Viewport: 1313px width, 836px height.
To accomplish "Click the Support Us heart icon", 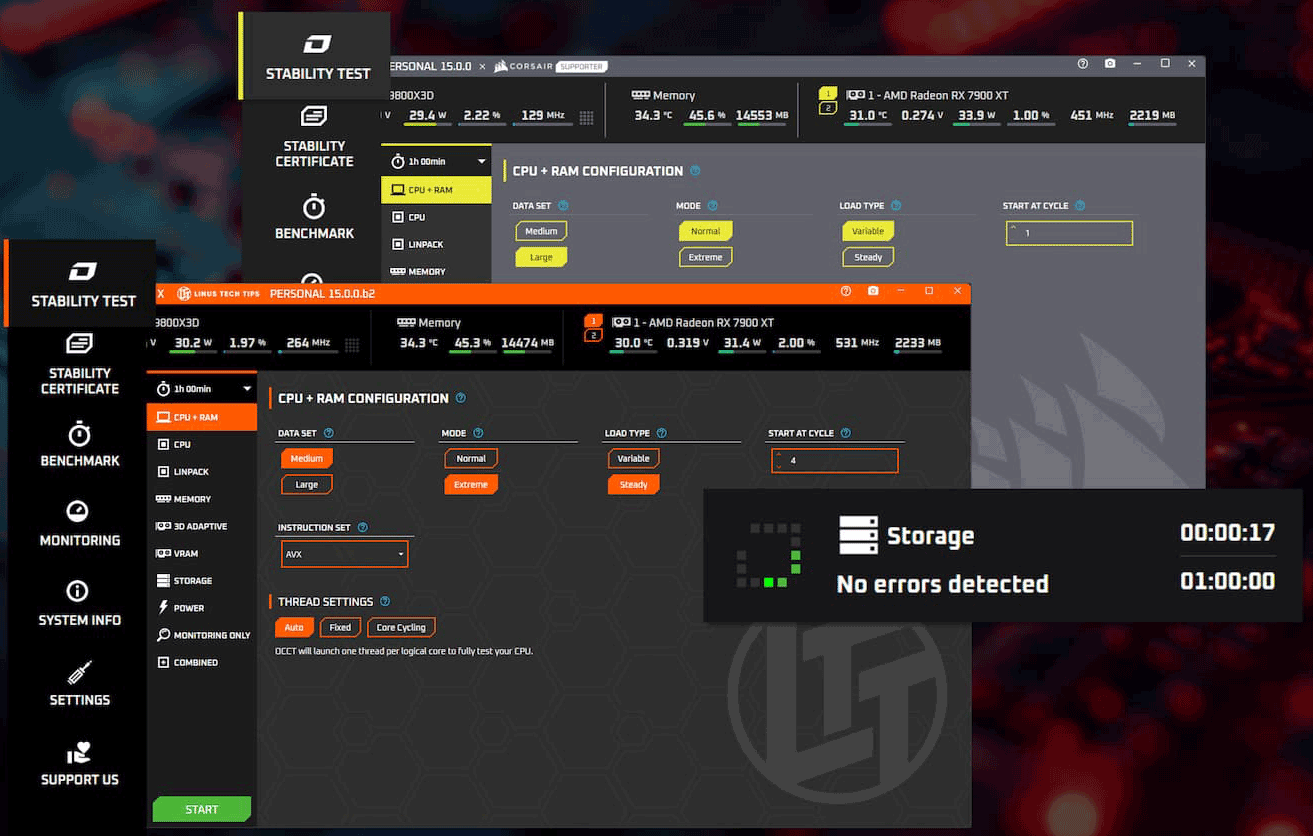I will 78,753.
